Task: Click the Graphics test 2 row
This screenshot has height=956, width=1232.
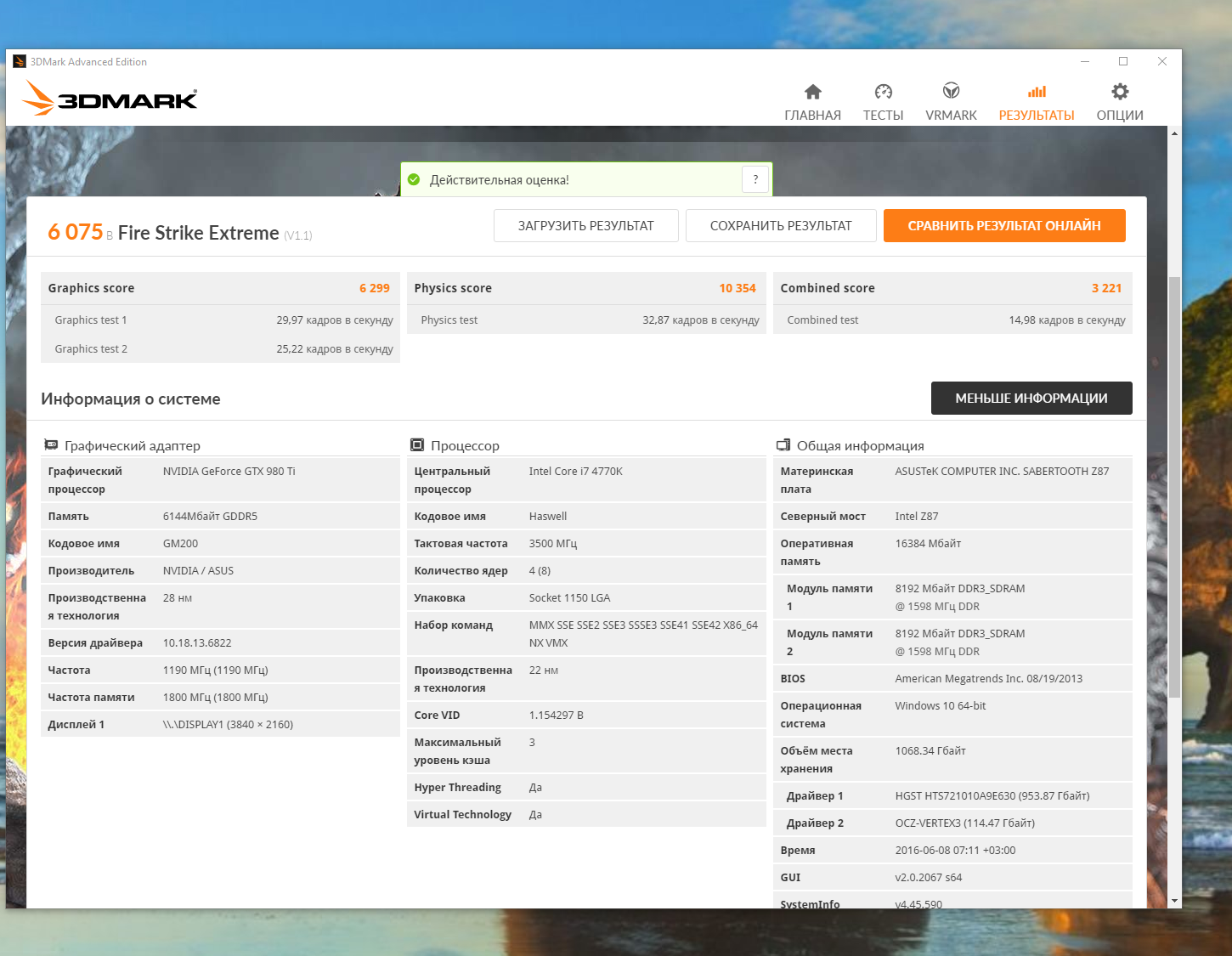Action: click(x=220, y=348)
